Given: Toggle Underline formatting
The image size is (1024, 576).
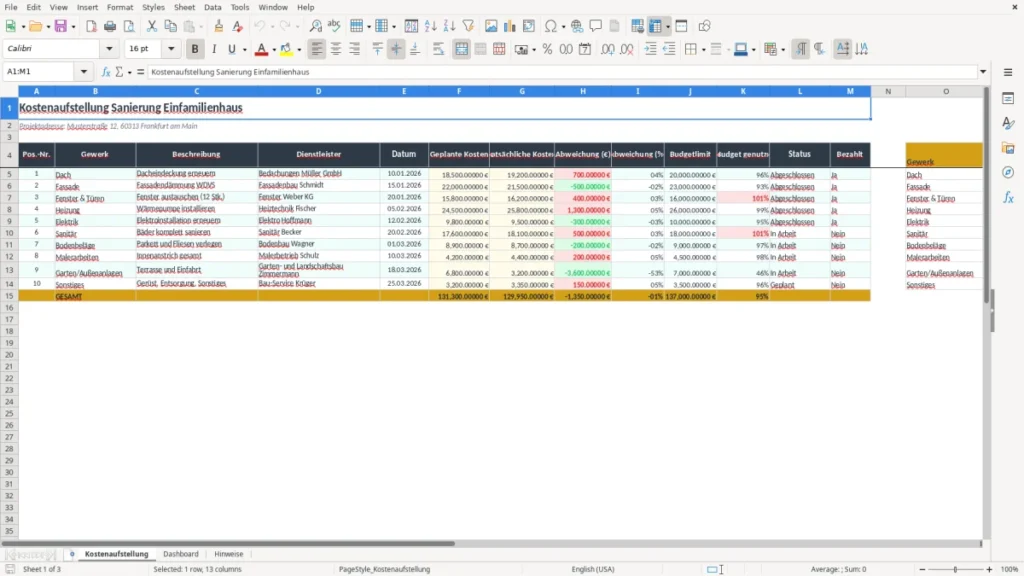Looking at the screenshot, I should click(231, 49).
